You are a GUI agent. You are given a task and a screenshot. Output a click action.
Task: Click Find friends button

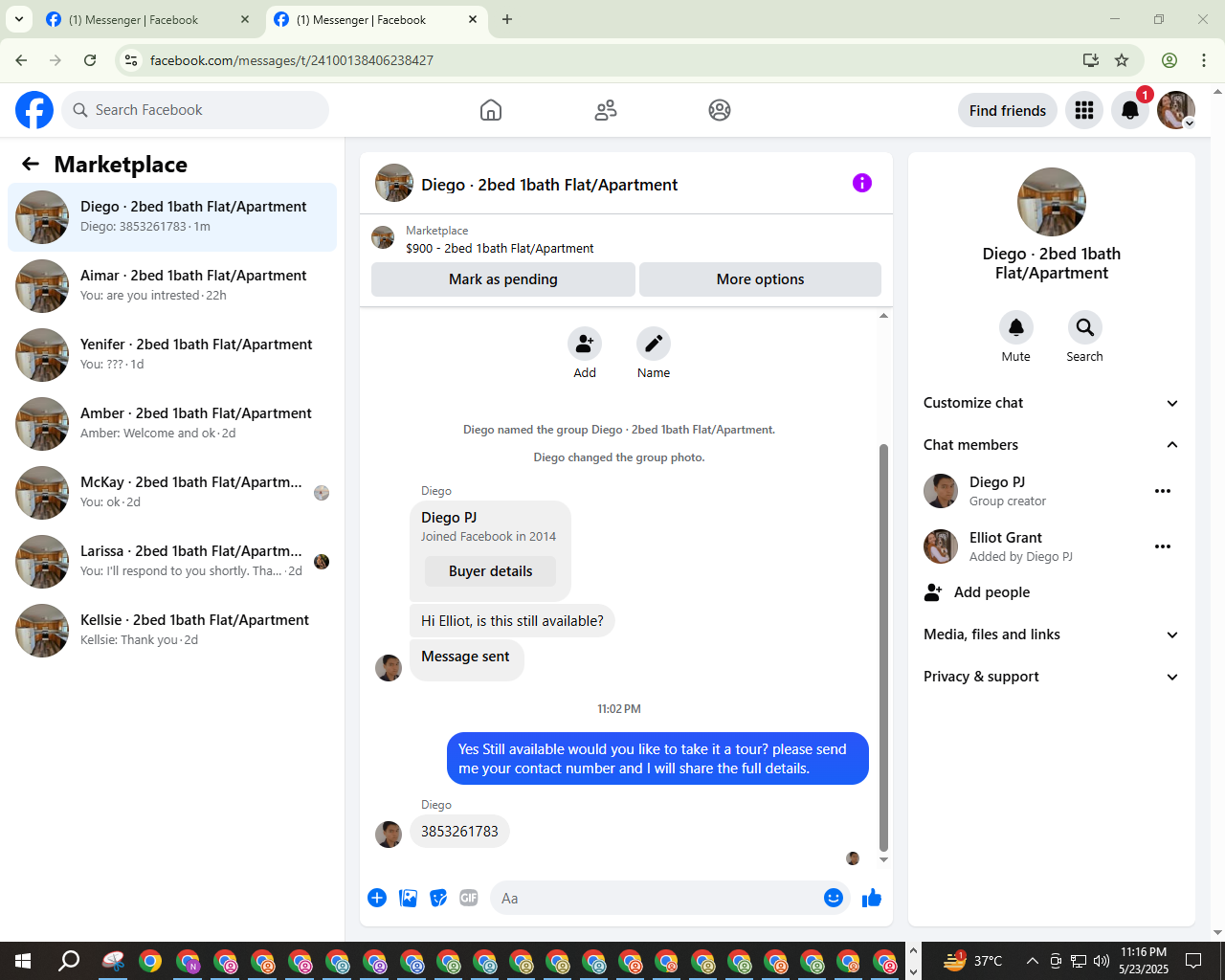pos(1008,110)
